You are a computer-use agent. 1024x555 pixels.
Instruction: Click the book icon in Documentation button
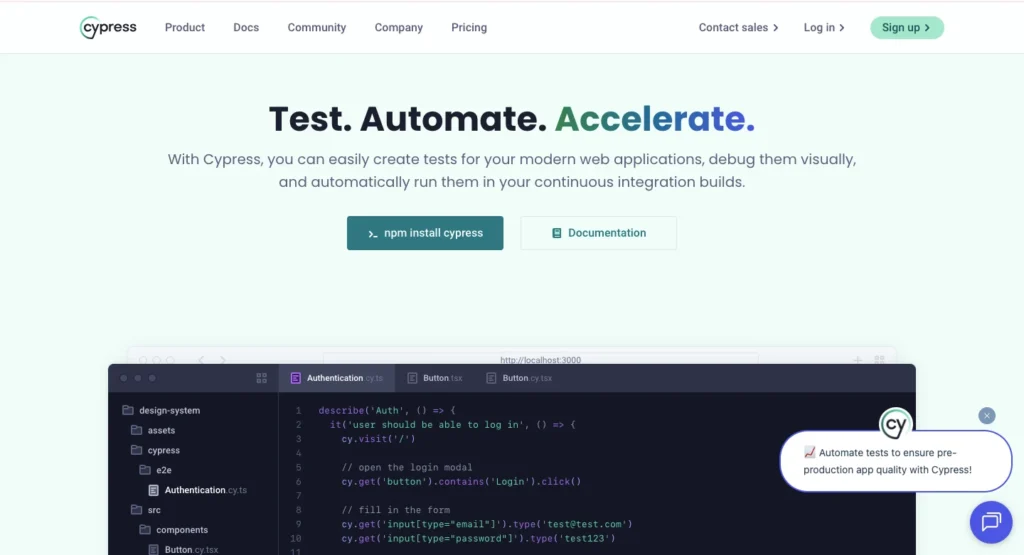[556, 233]
